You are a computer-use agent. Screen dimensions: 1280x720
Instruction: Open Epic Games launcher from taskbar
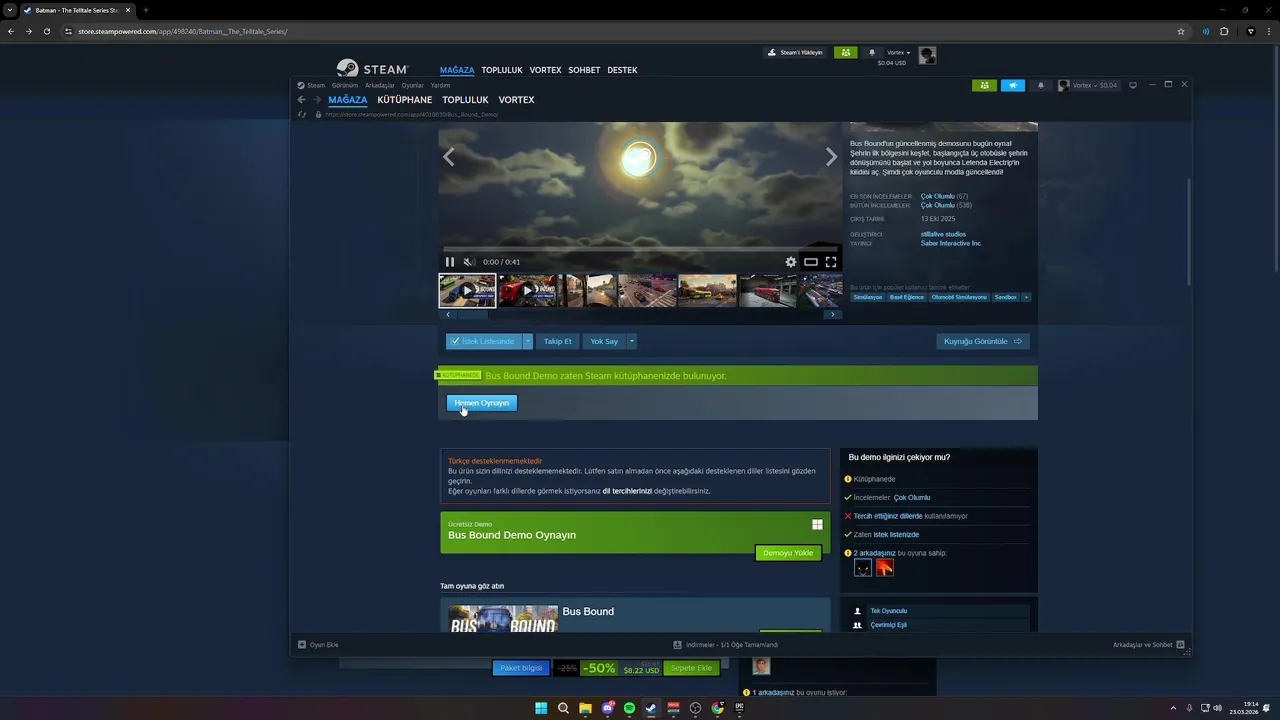click(x=740, y=708)
